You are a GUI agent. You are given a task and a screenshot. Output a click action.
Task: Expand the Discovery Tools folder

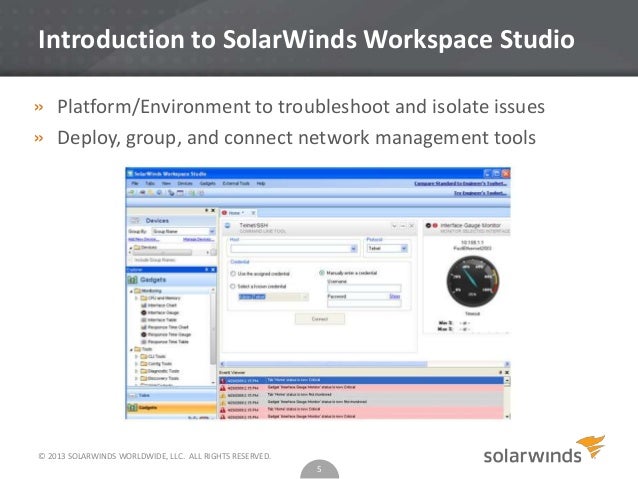coord(137,378)
